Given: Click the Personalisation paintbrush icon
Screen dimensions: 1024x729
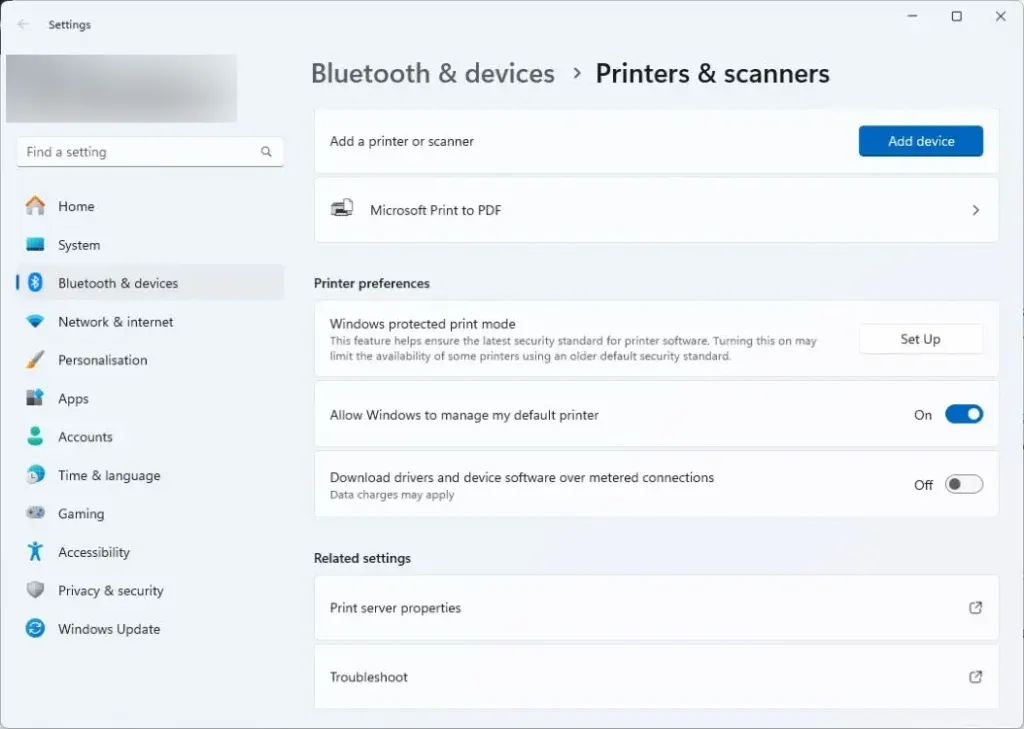Looking at the screenshot, I should click(35, 360).
